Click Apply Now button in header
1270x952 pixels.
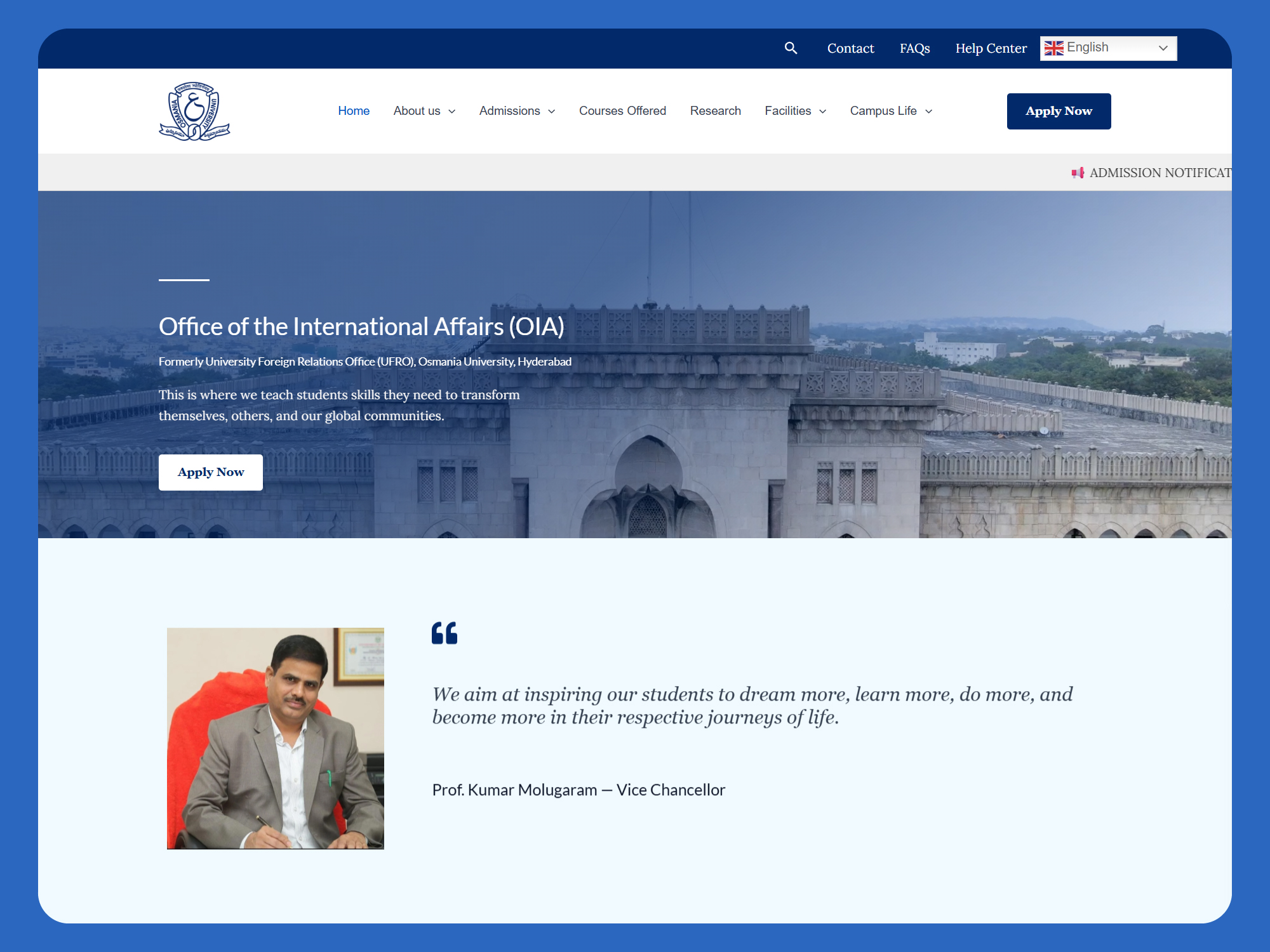1059,111
